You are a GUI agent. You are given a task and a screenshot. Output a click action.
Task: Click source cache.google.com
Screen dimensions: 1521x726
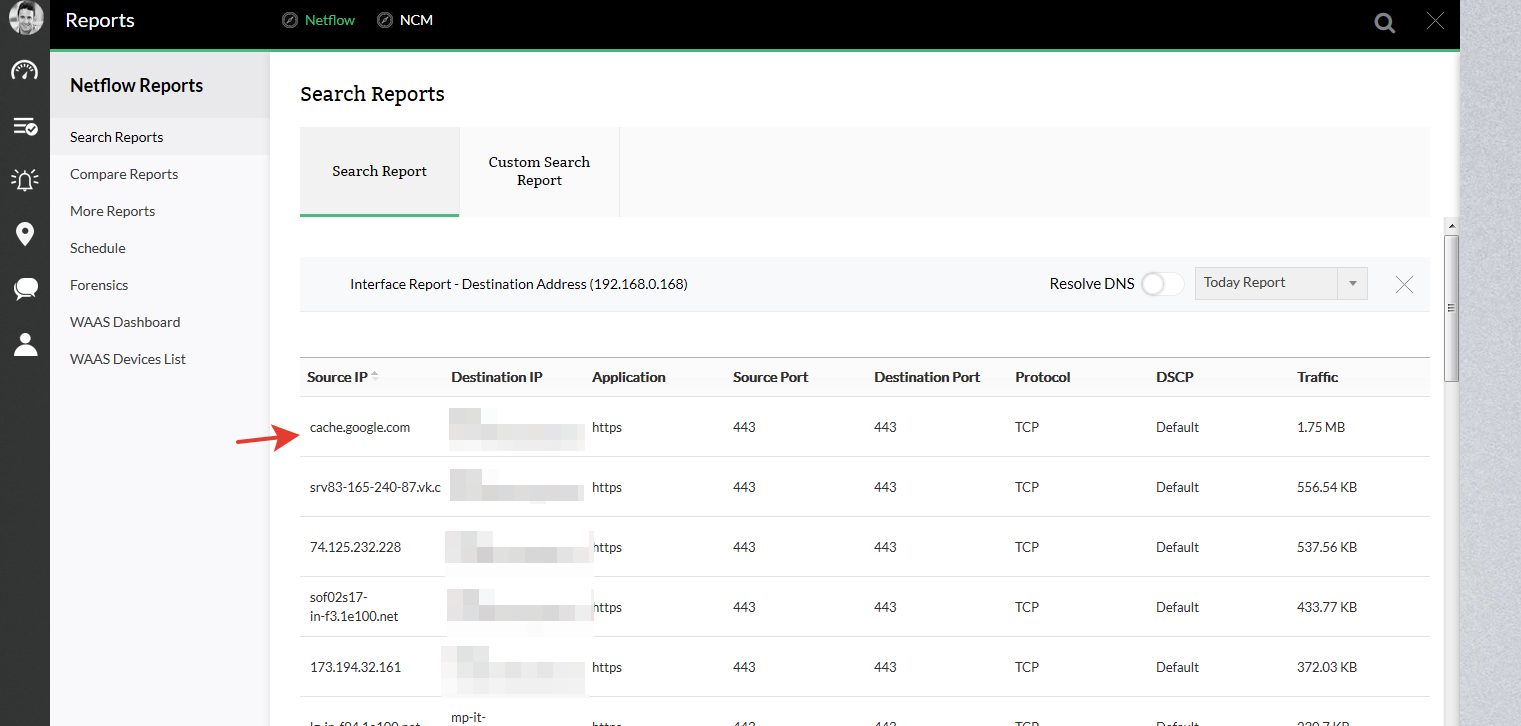[x=360, y=427]
